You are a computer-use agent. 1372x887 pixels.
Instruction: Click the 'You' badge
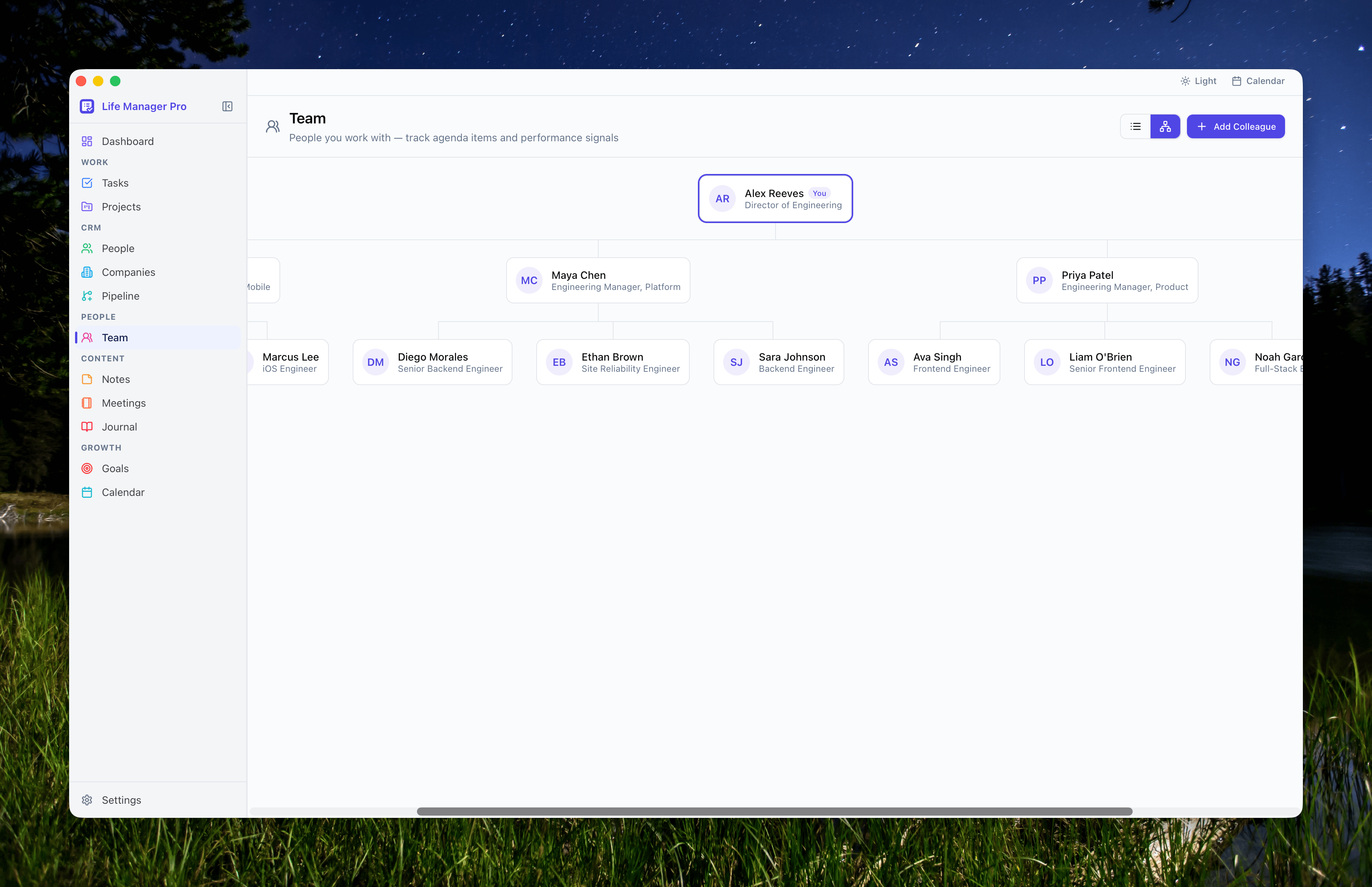(819, 194)
